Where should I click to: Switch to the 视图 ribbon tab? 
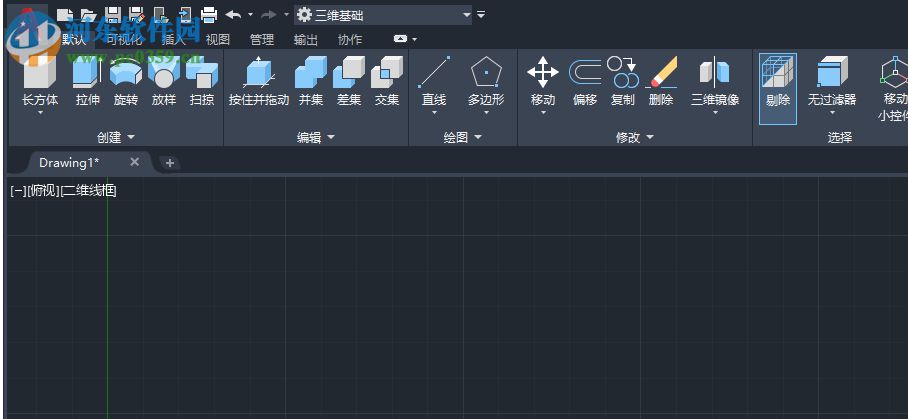pos(218,39)
